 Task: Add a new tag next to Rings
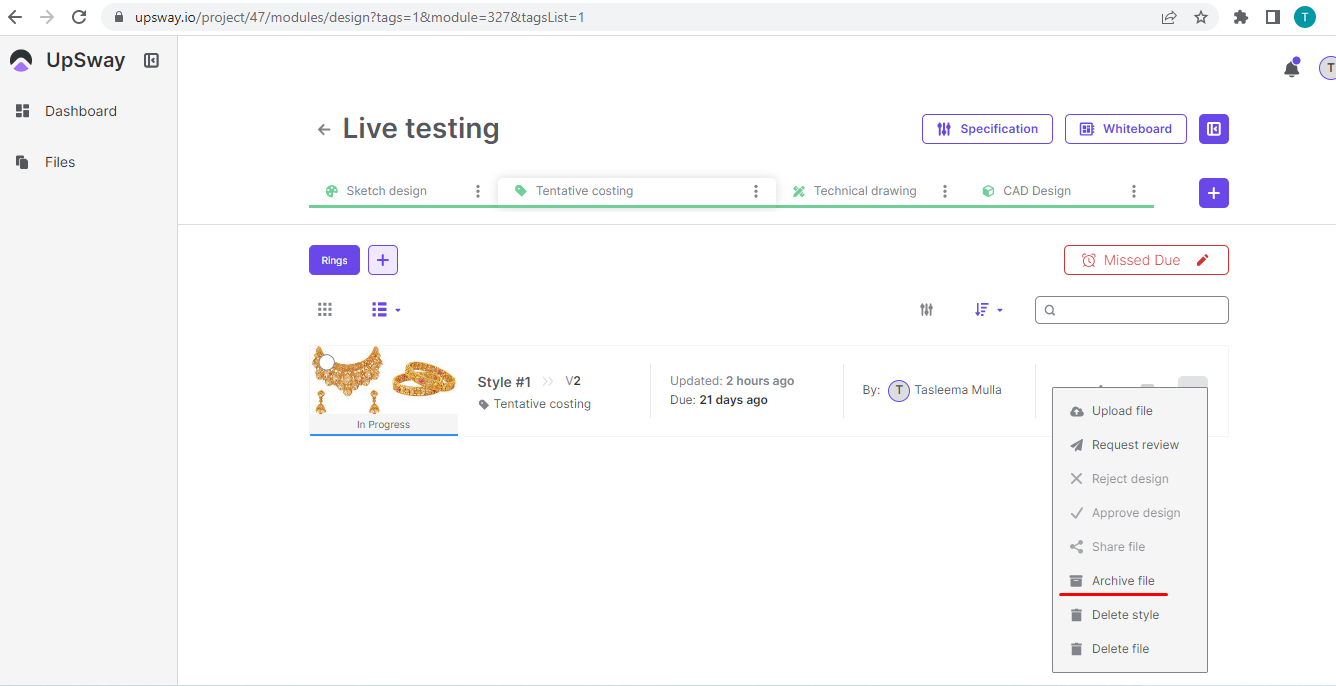pyautogui.click(x=383, y=260)
